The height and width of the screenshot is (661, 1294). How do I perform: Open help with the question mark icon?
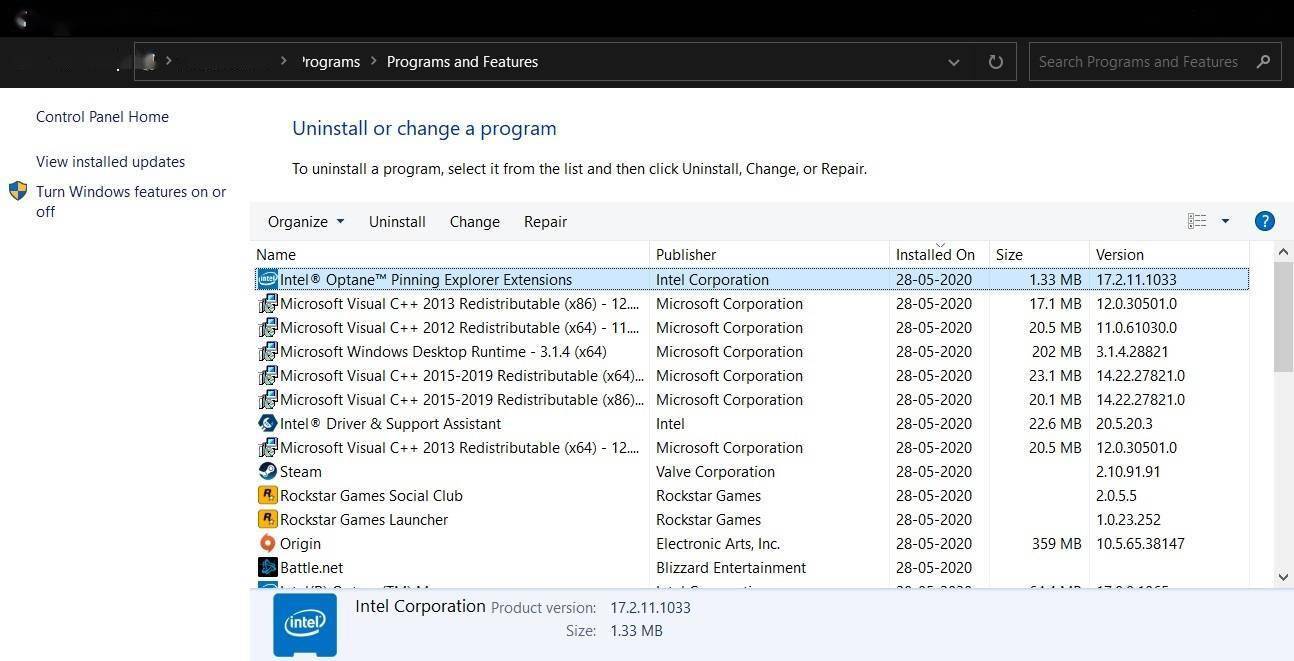(1264, 222)
